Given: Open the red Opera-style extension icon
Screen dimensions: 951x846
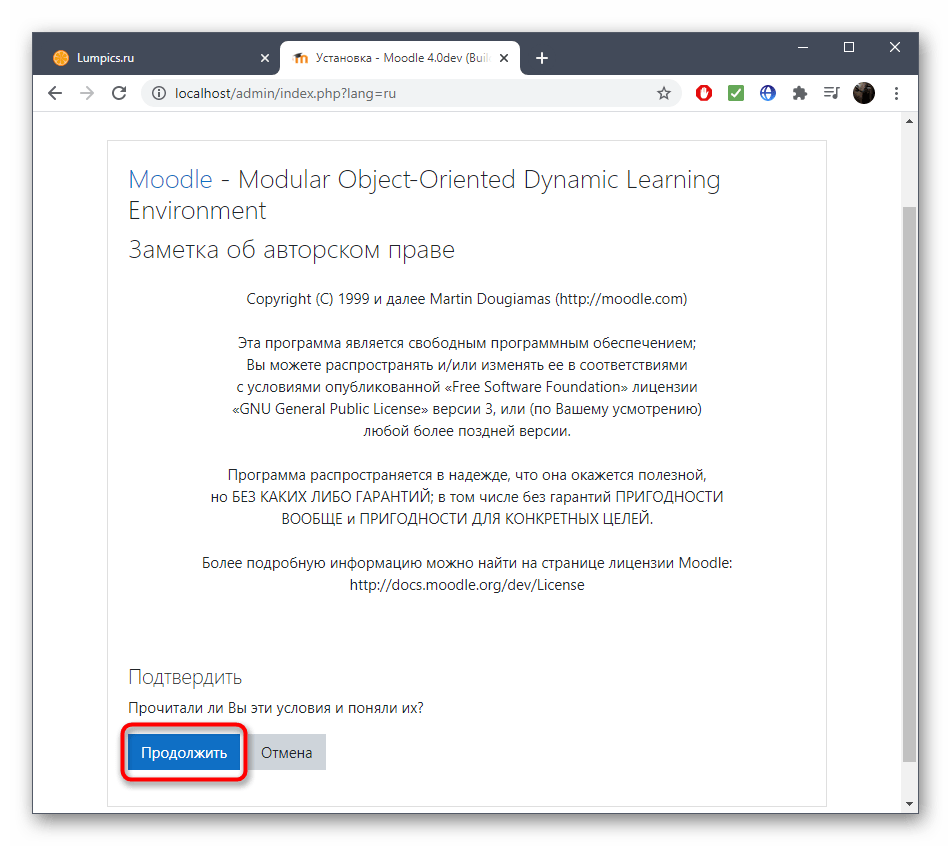Looking at the screenshot, I should [x=704, y=93].
